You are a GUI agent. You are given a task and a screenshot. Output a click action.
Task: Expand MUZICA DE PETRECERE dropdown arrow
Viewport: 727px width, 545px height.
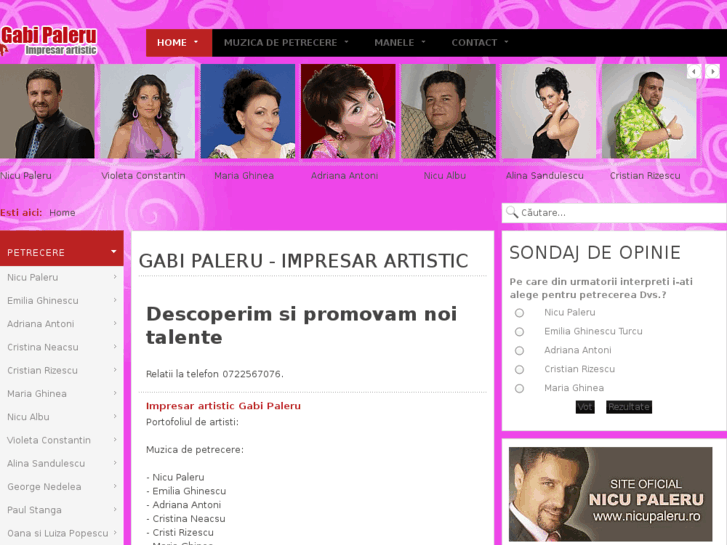click(346, 42)
